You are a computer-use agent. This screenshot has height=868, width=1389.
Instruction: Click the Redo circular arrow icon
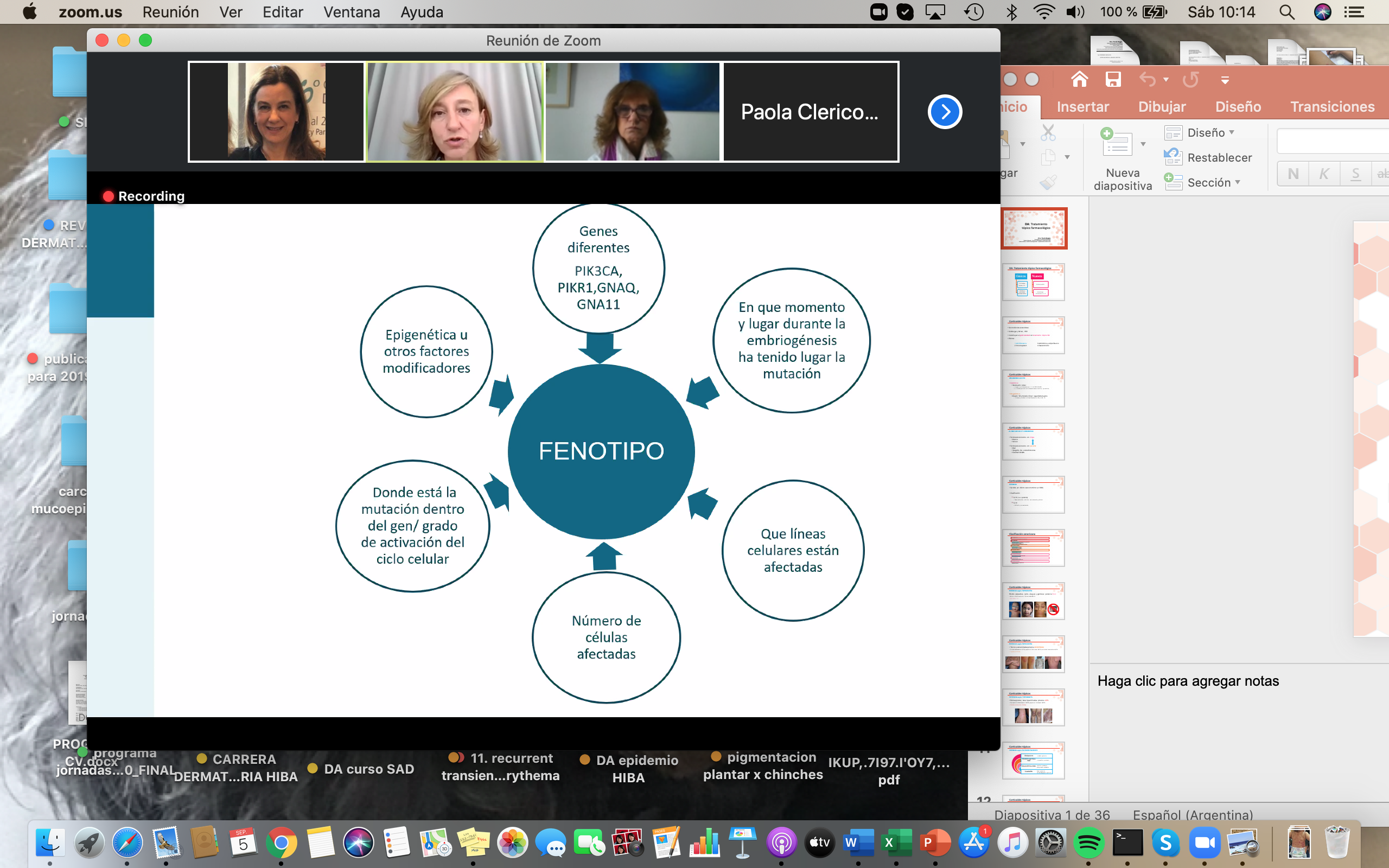(x=1190, y=79)
